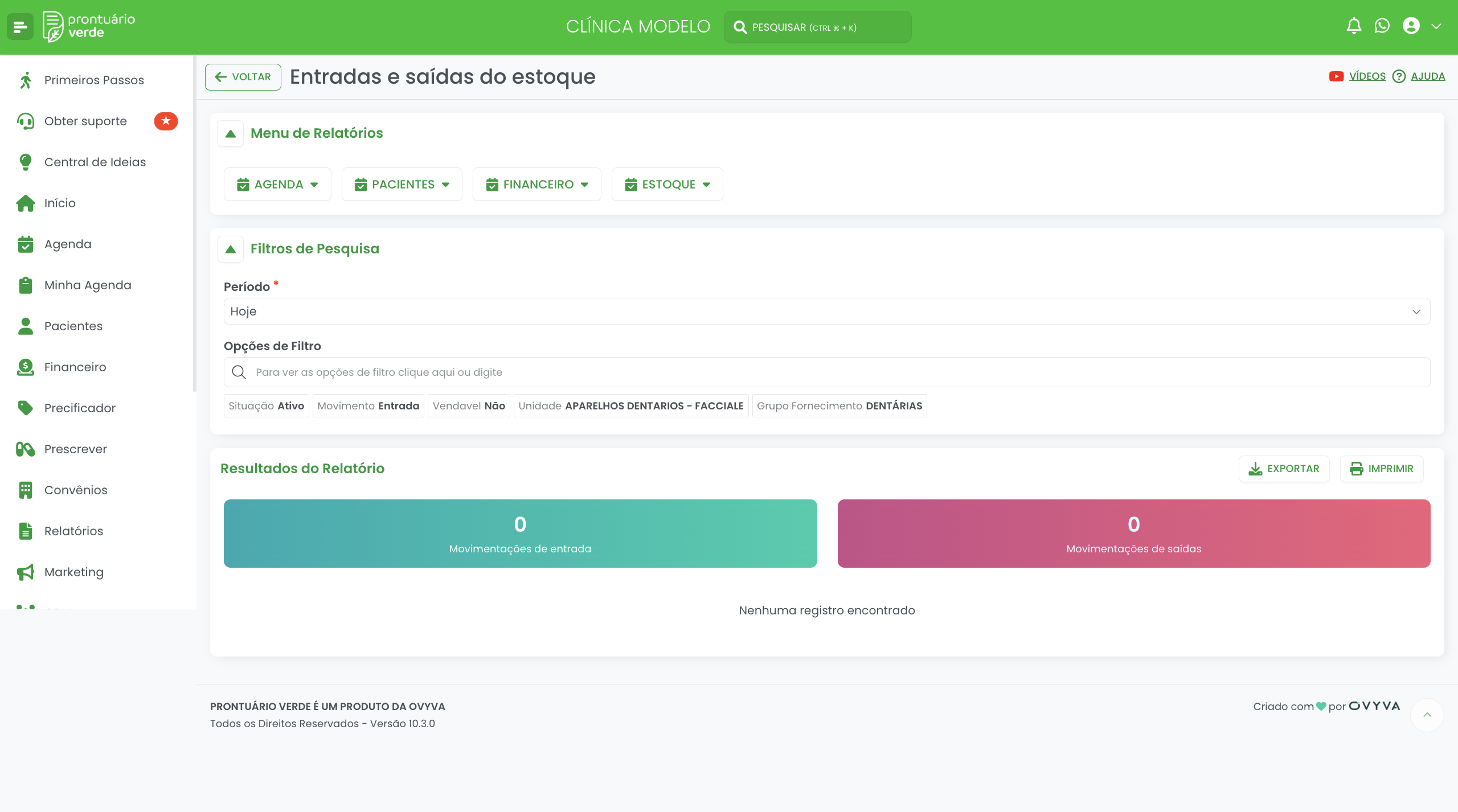Open the FINANCEIRO reports dropdown

click(536, 184)
